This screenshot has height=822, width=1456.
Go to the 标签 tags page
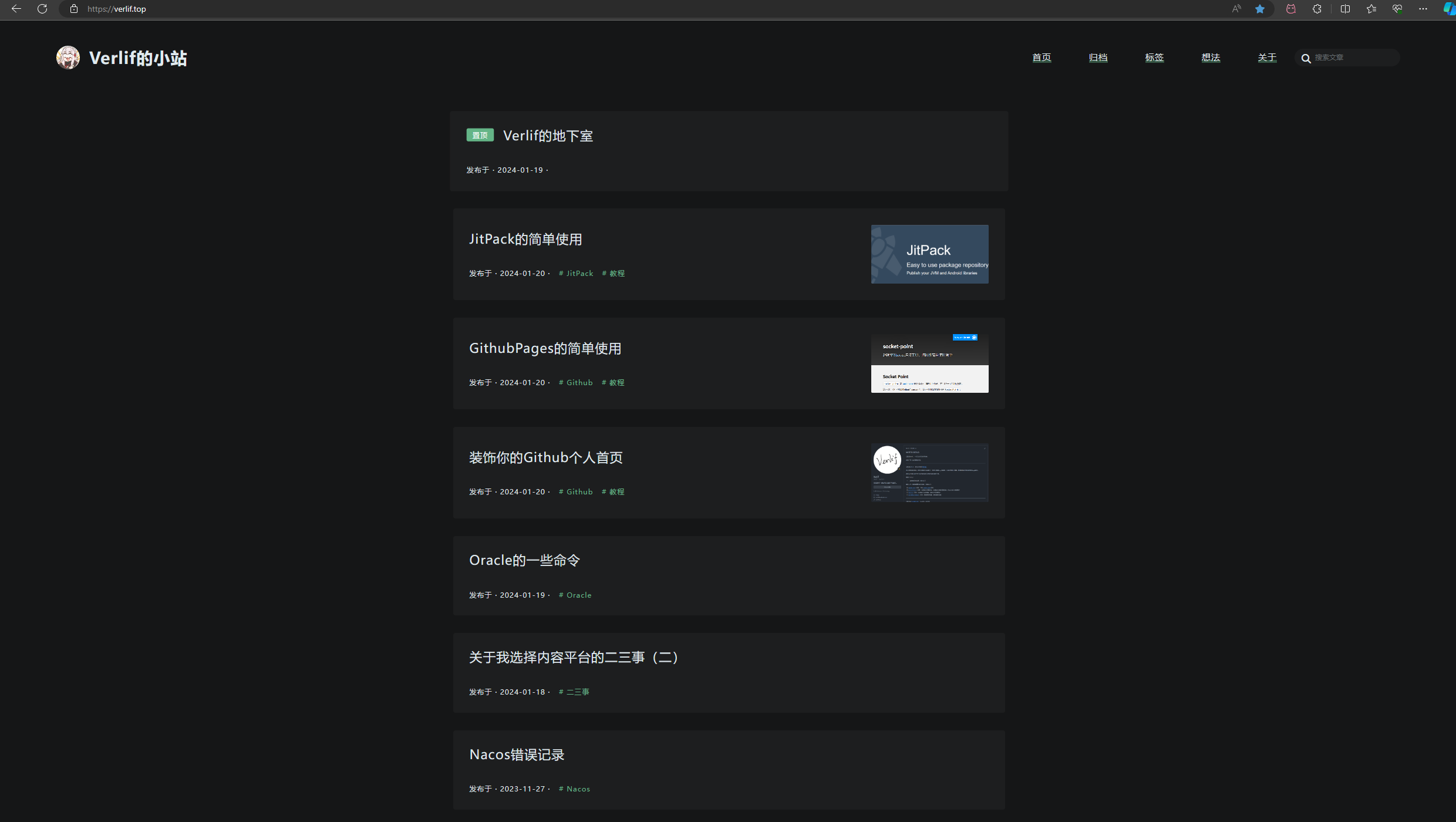click(x=1154, y=58)
